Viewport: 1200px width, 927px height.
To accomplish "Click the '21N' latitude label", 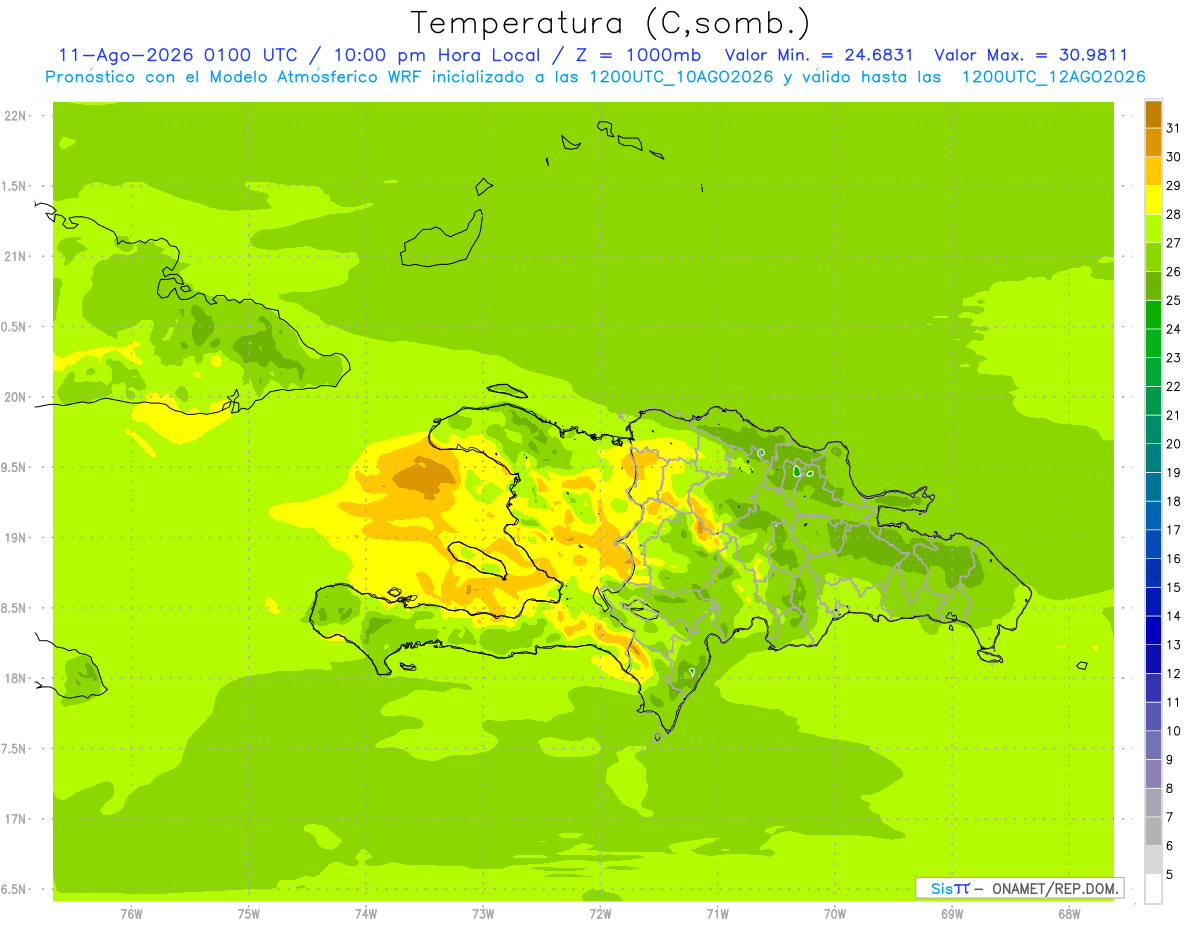I will [x=16, y=257].
